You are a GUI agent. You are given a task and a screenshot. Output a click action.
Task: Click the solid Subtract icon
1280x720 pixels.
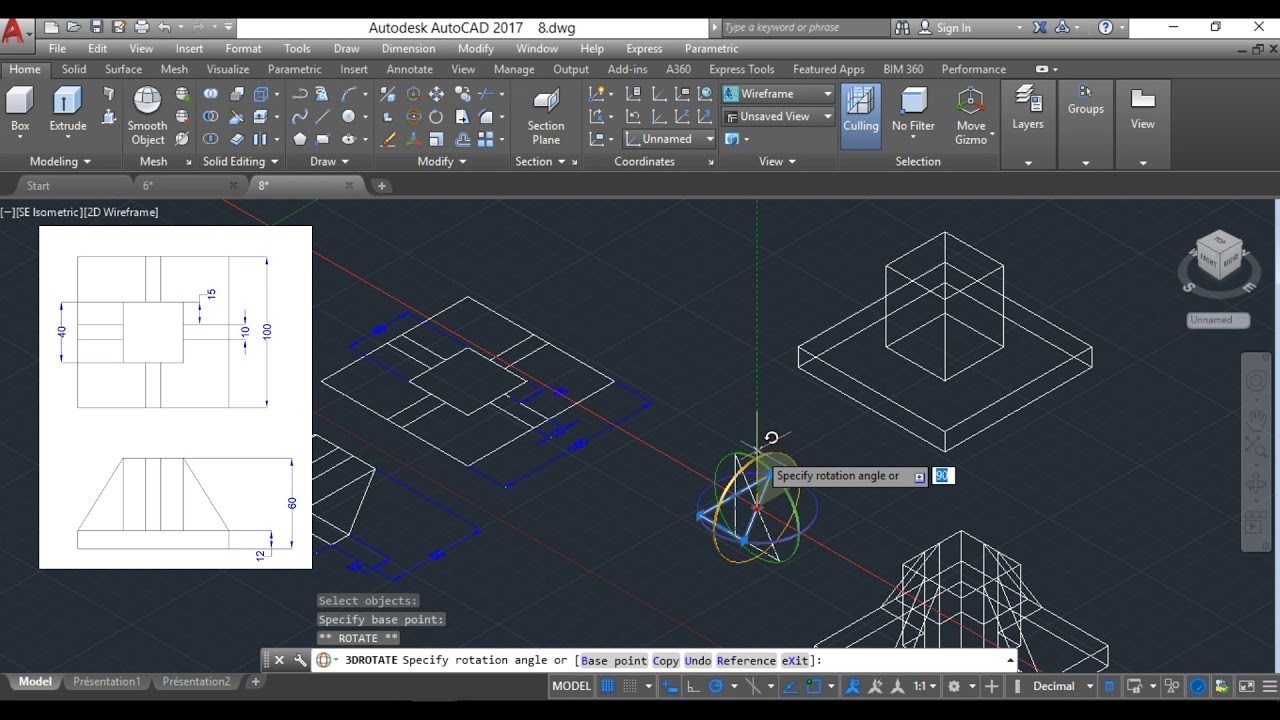click(x=211, y=117)
